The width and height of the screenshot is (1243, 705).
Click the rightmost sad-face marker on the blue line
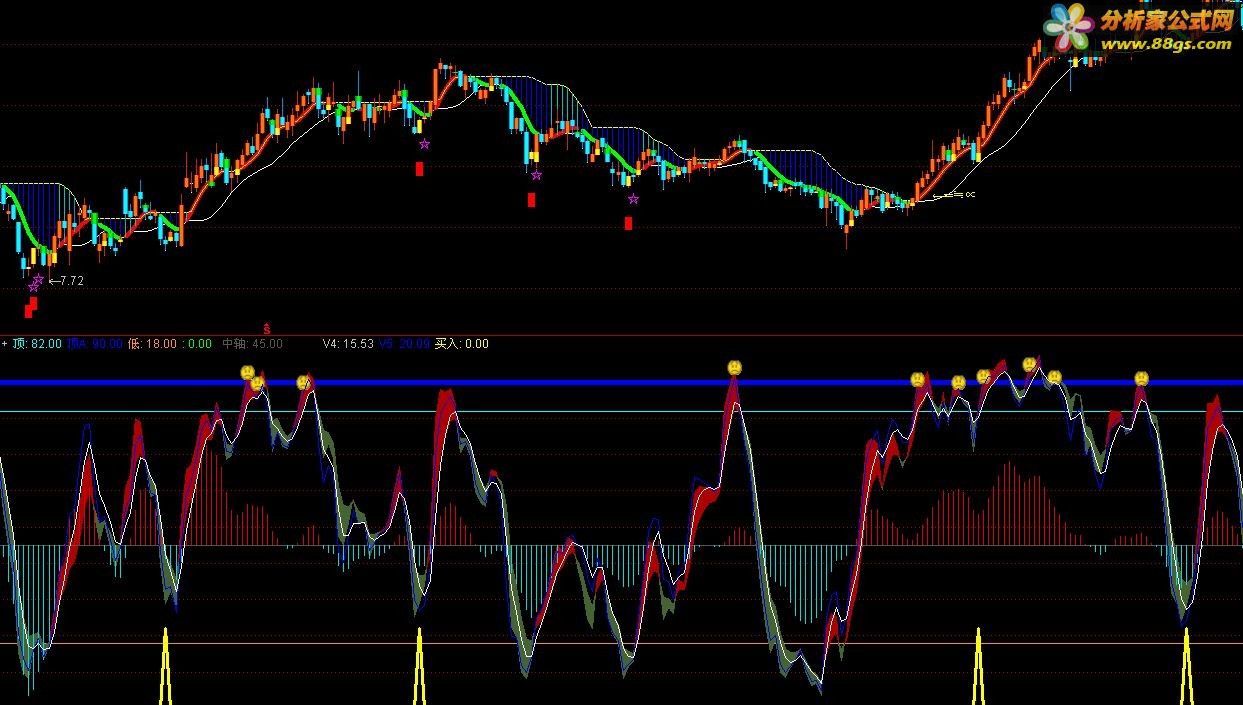(x=1141, y=378)
